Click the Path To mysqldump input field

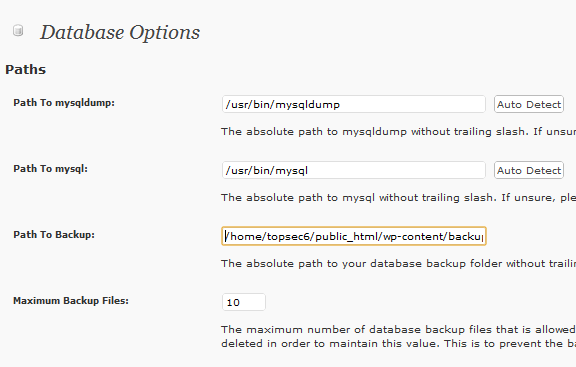pos(353,104)
